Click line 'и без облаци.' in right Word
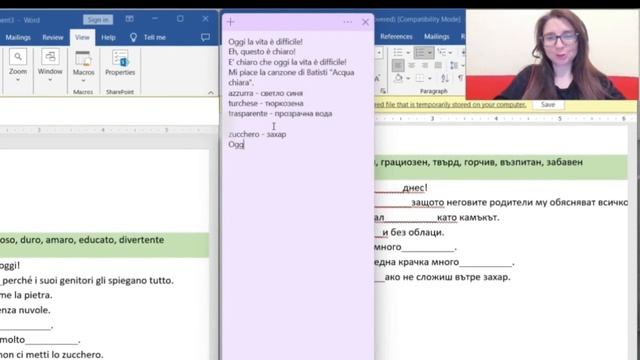The height and width of the screenshot is (360, 640). [413, 232]
